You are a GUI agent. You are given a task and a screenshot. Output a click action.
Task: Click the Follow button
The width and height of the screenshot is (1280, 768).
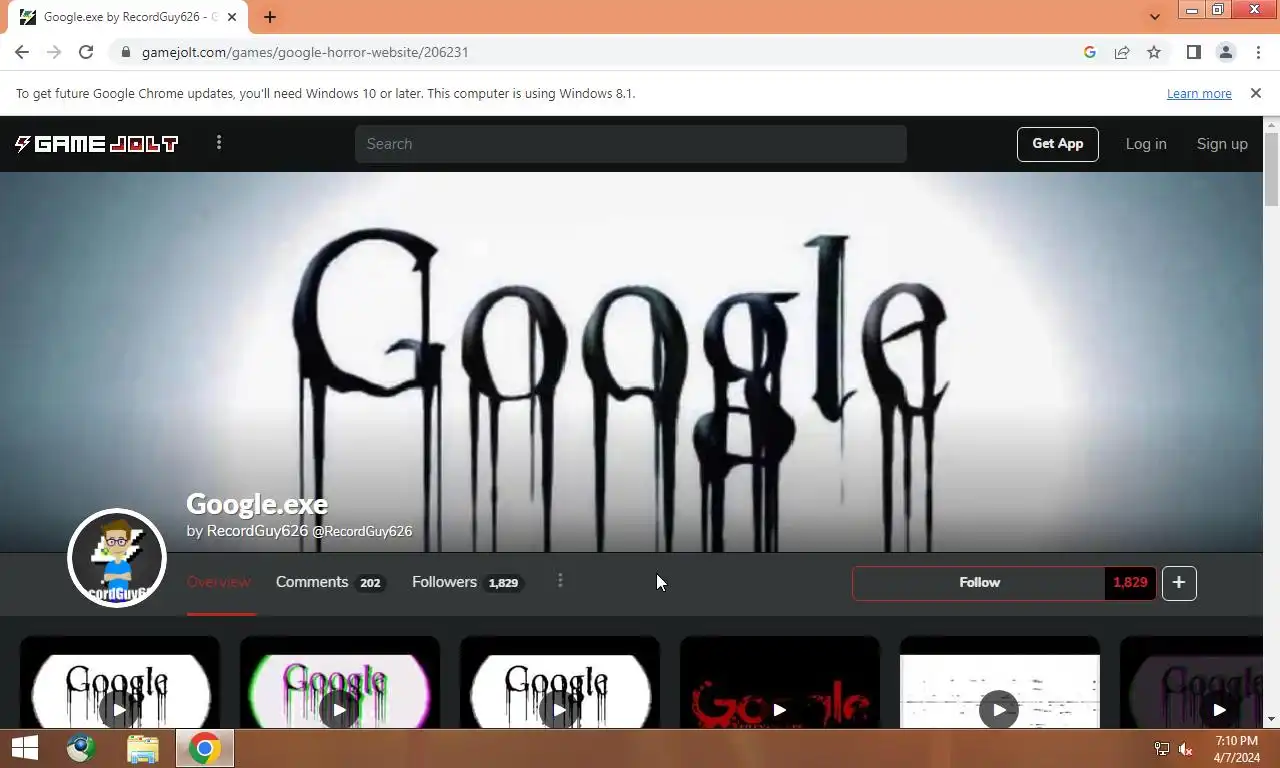(979, 582)
